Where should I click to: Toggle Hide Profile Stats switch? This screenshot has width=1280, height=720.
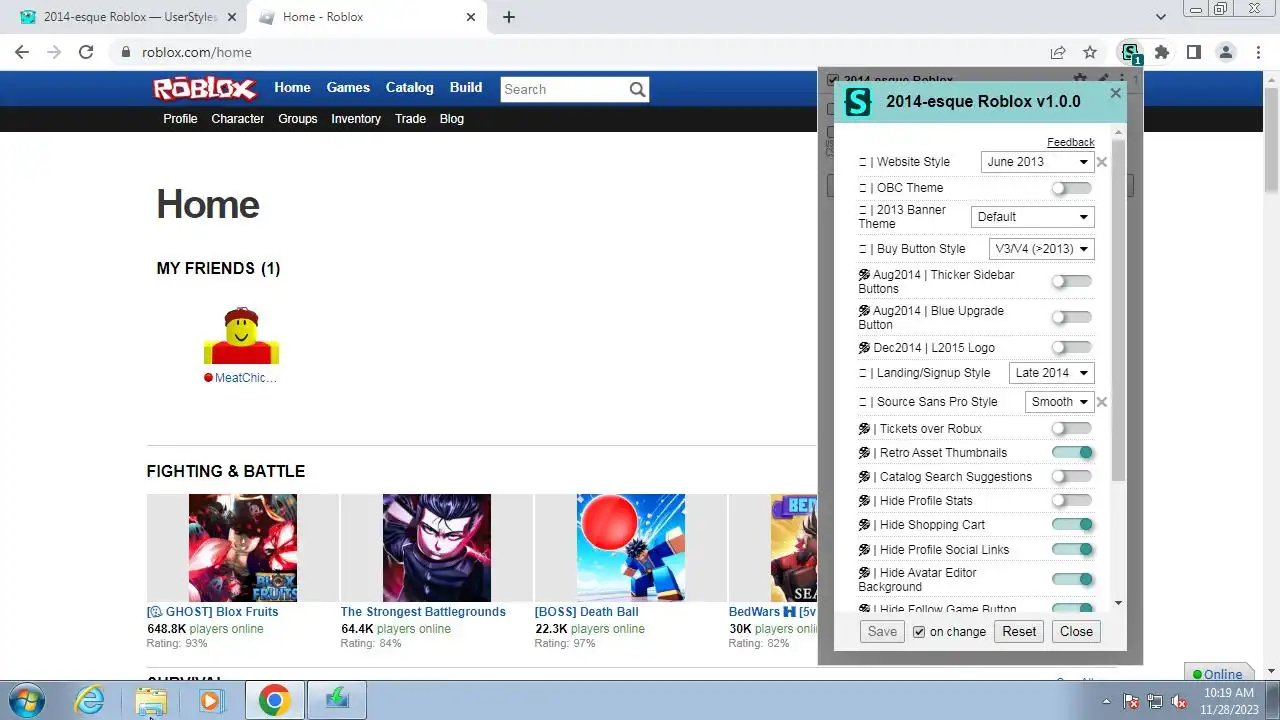[1071, 501]
